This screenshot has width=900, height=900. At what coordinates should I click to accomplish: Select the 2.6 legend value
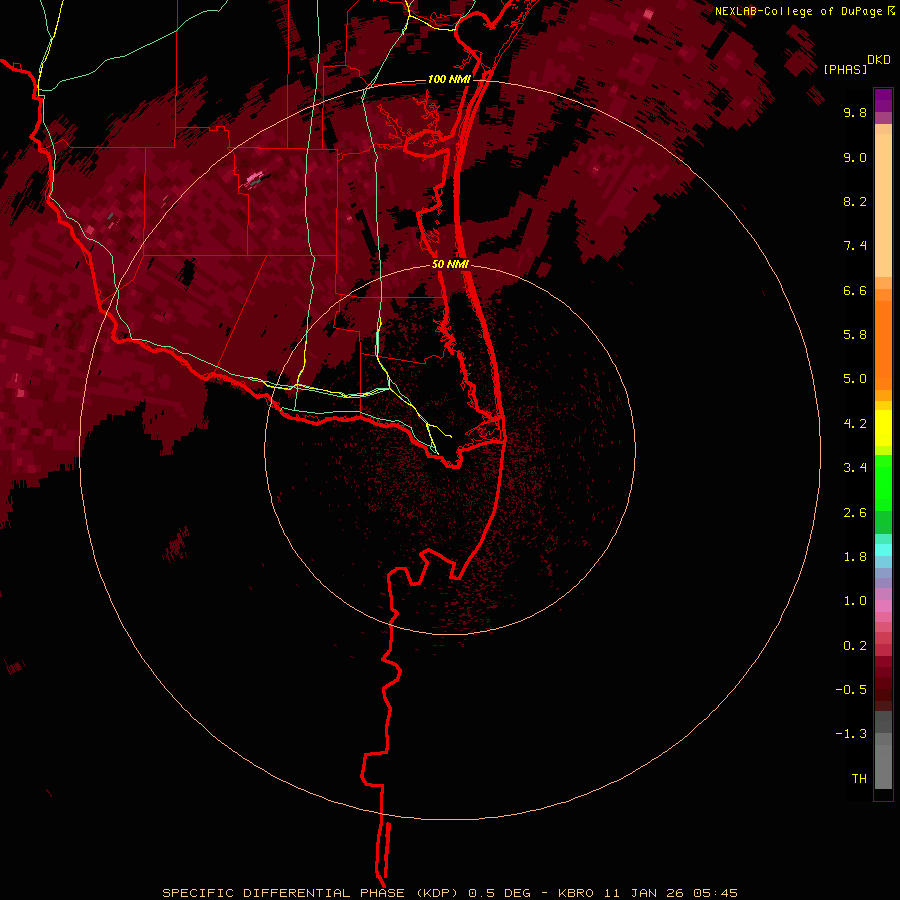pos(855,513)
